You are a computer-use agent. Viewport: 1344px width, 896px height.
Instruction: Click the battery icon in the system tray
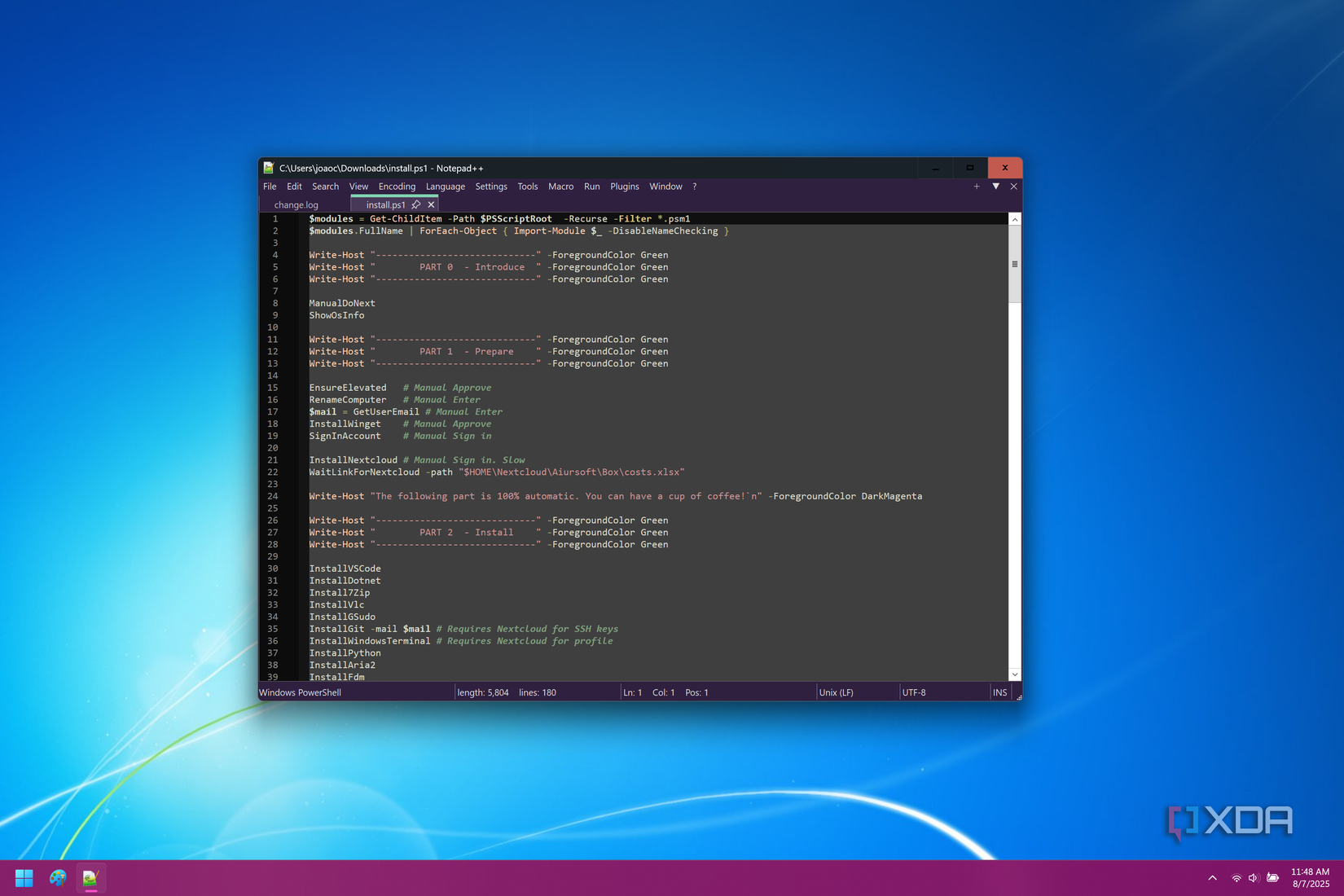coord(1272,878)
